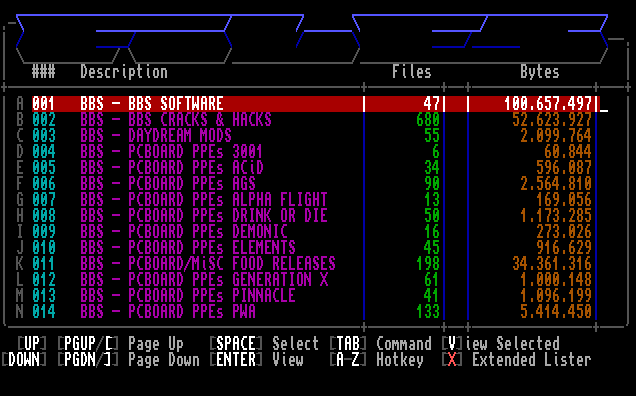Select the ALPHA FLIGHT PPEs row
The image size is (636, 396).
(x=316, y=200)
